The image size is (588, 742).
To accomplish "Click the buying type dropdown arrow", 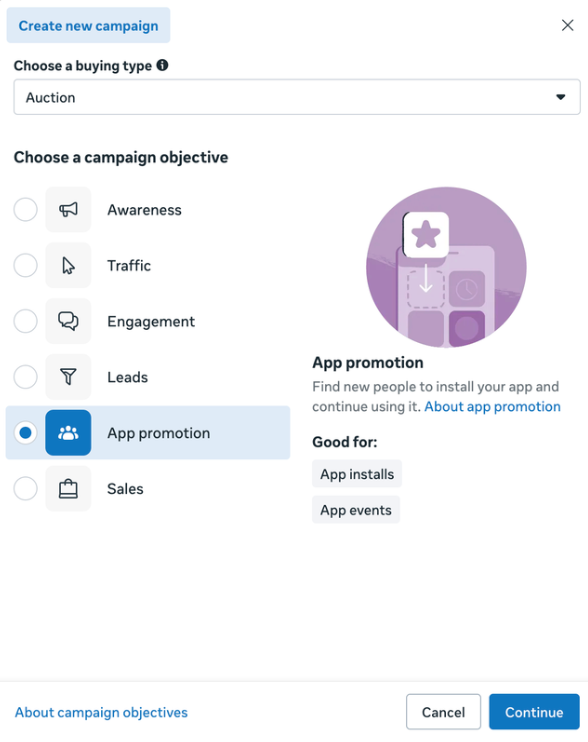I will (x=561, y=97).
